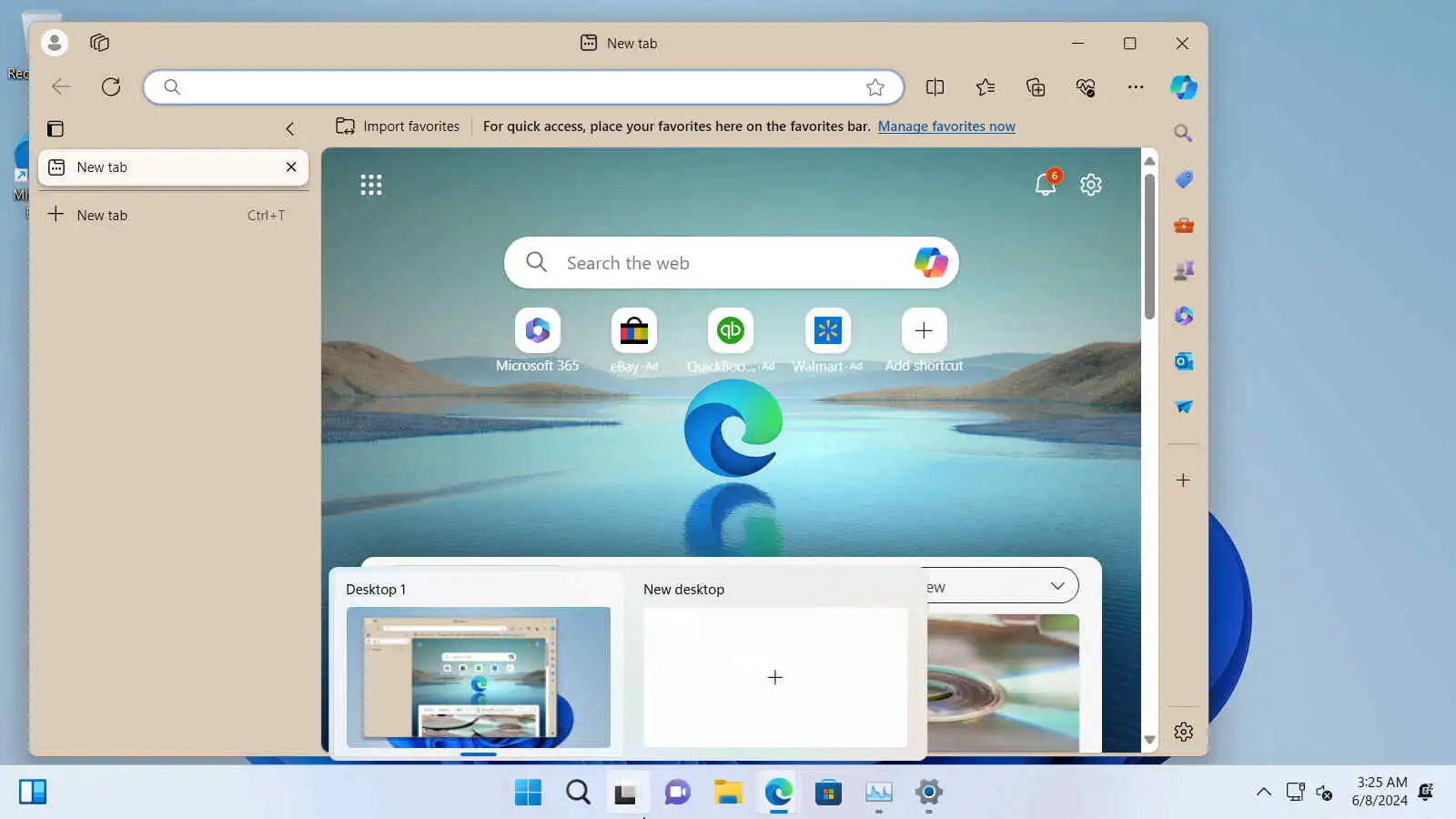Screen dimensions: 1456x819
Task: Close the New tab vertical tab
Action: pyautogui.click(x=291, y=167)
